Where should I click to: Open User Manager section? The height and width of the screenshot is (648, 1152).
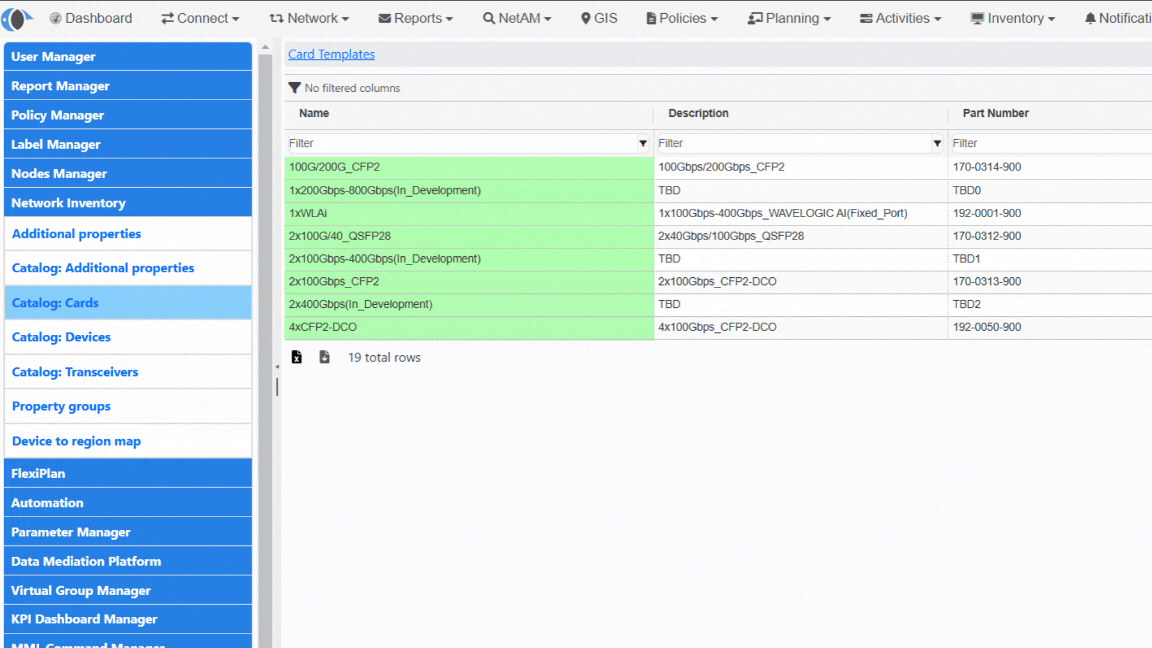click(x=128, y=57)
